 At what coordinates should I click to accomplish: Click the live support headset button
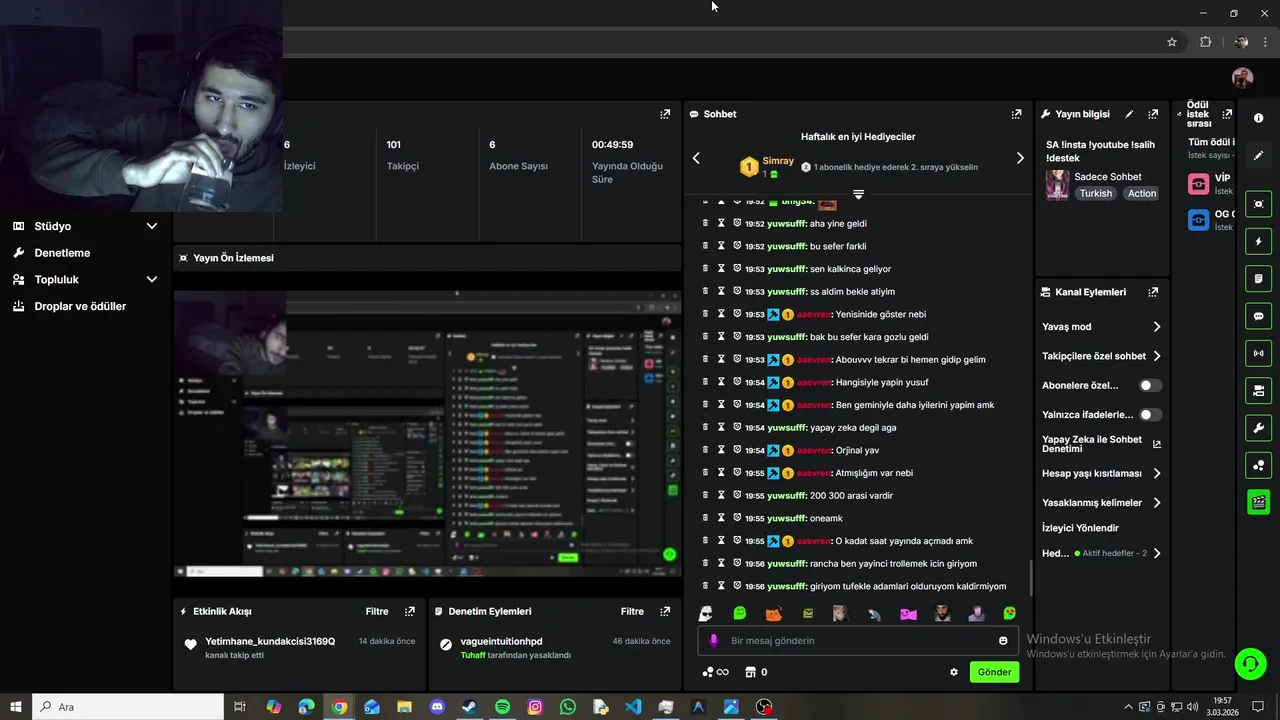point(1249,663)
